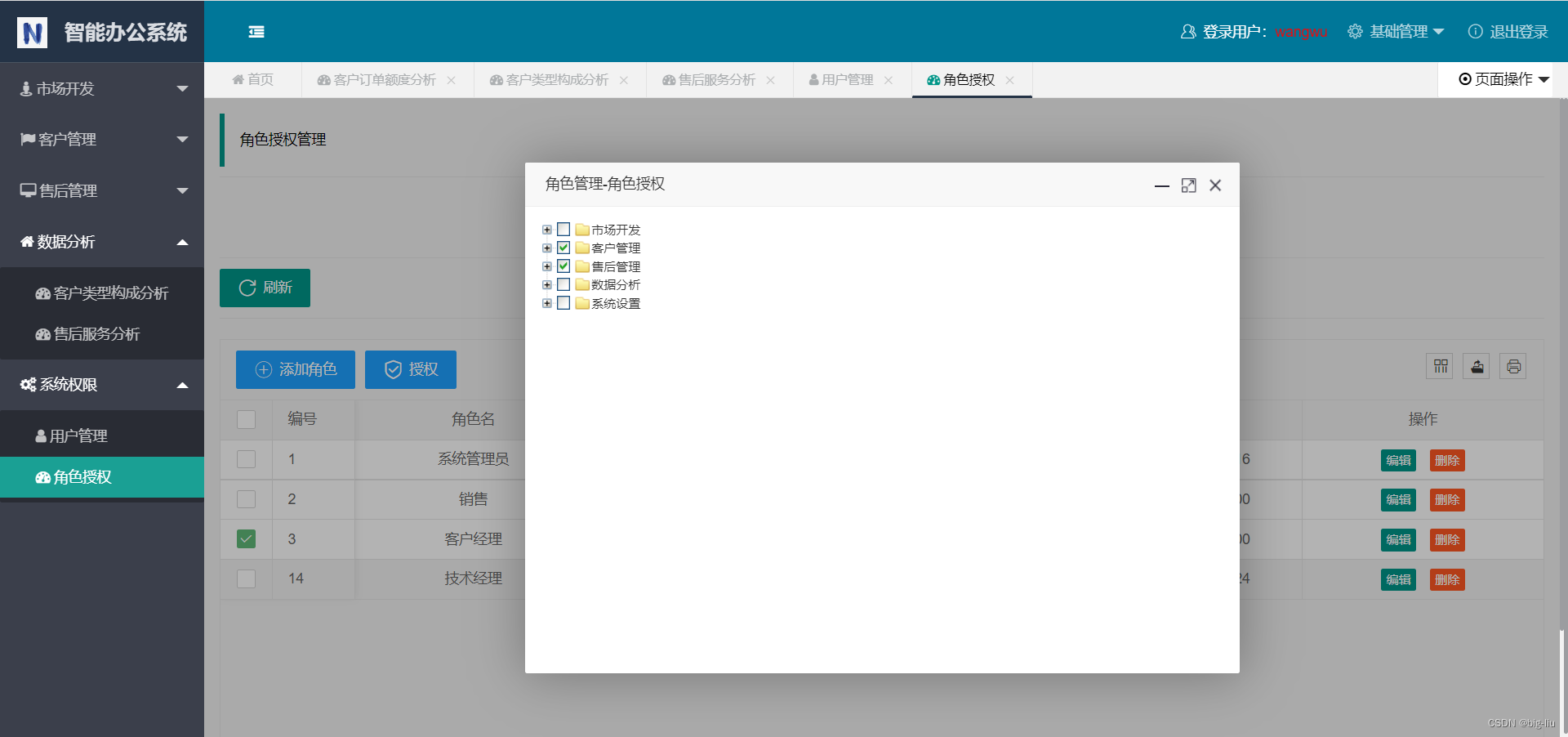Click the 客户管理 folder icon in tree

(582, 248)
